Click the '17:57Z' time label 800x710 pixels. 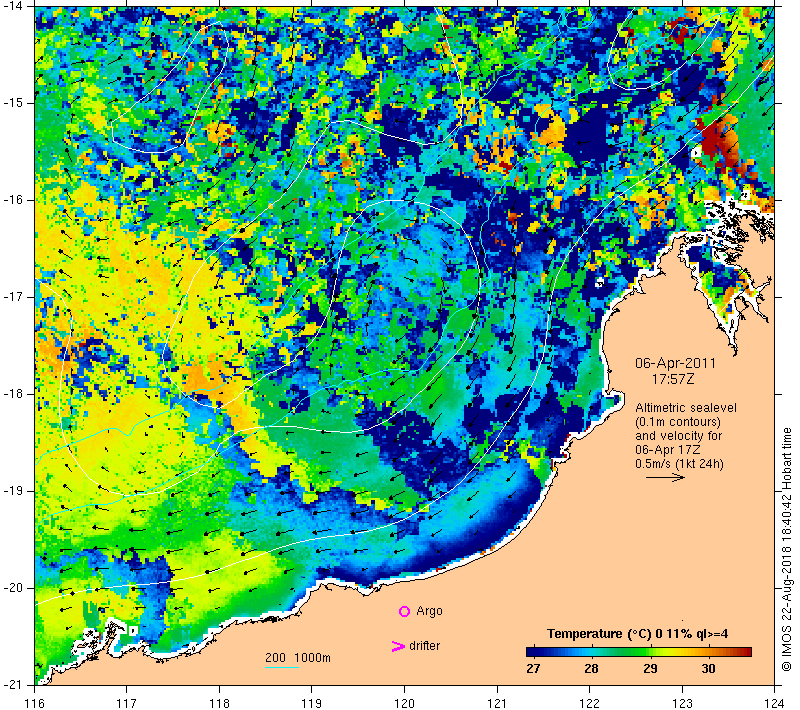(x=673, y=379)
